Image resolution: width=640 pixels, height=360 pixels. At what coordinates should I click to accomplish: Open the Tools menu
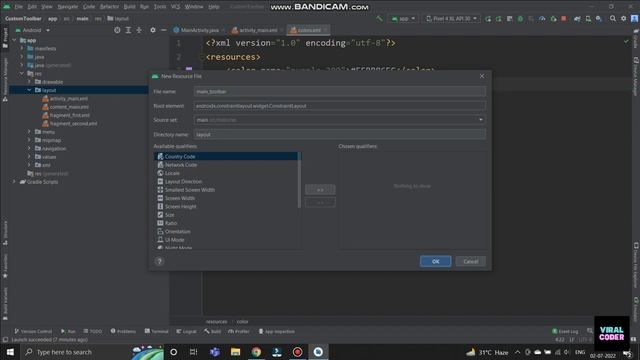160,7
